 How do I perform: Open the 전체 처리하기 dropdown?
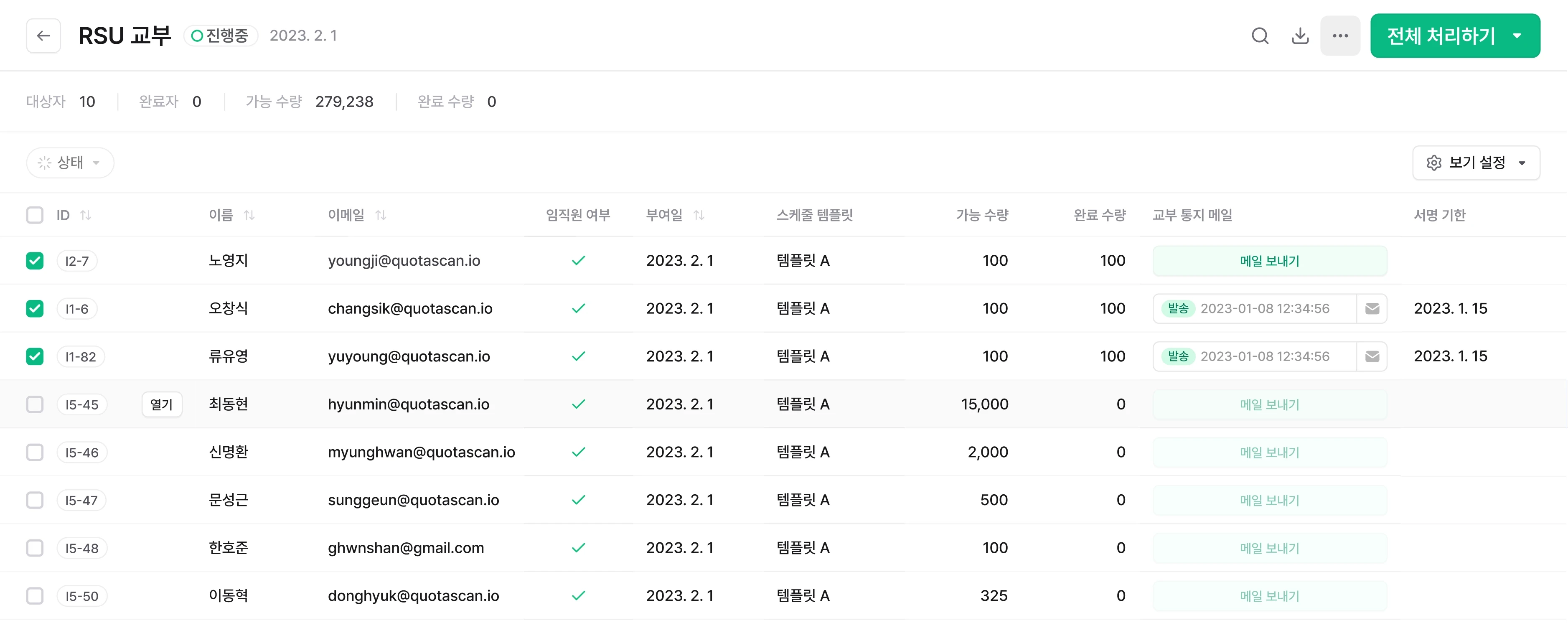[x=1516, y=35]
